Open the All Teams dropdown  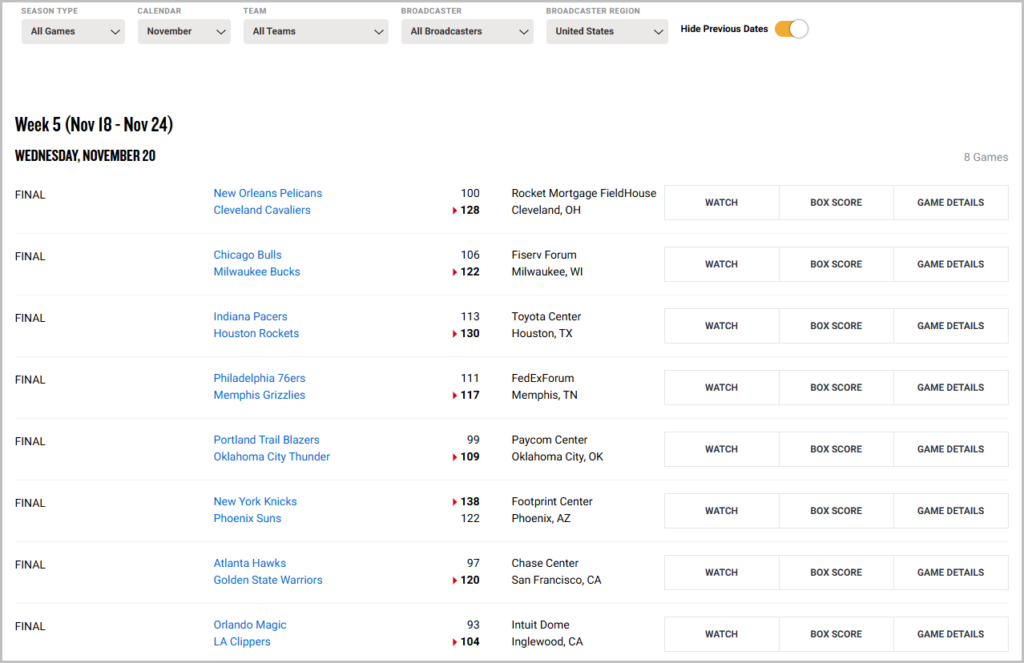pyautogui.click(x=316, y=31)
